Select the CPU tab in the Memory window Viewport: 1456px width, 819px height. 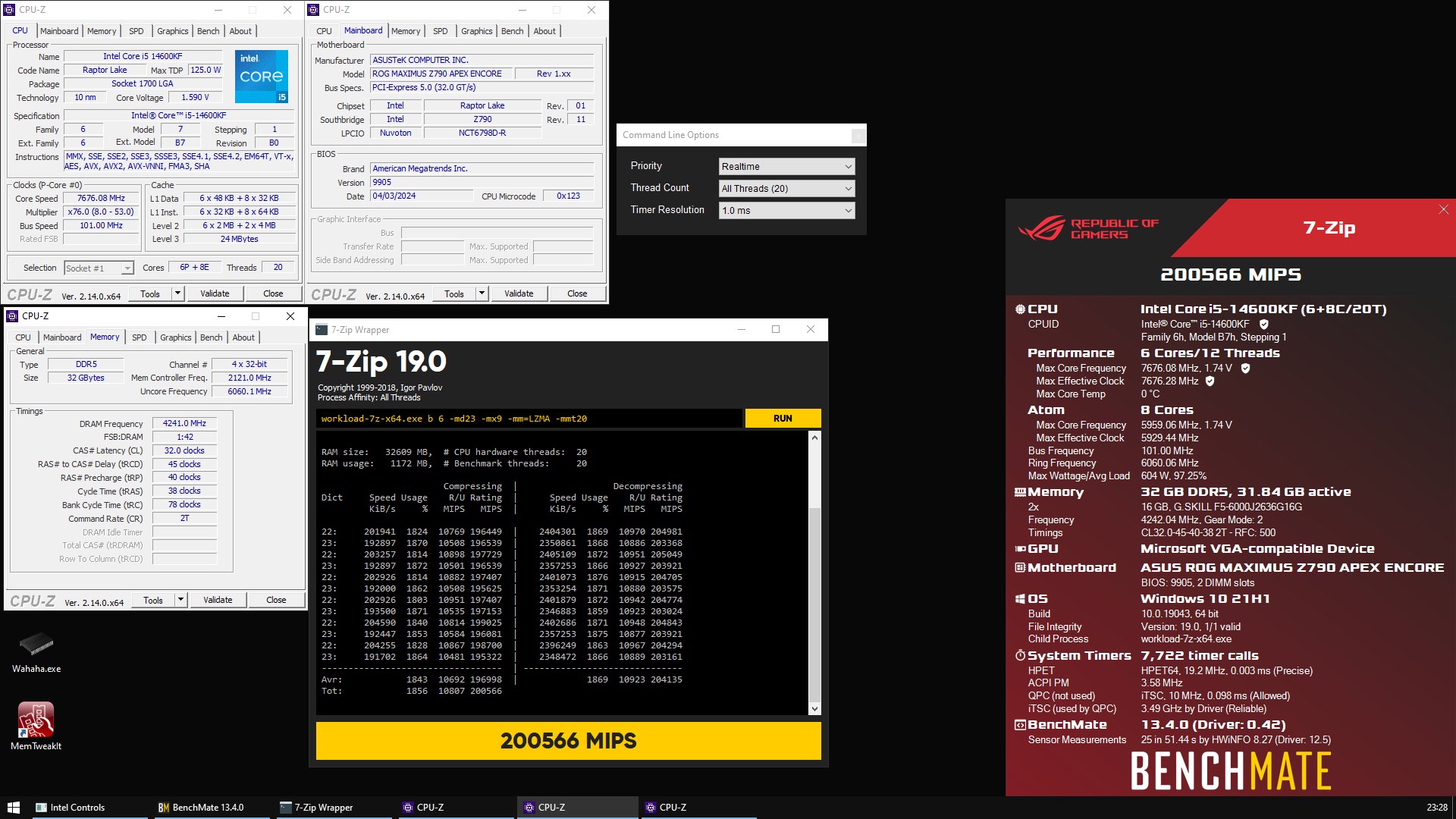24,337
